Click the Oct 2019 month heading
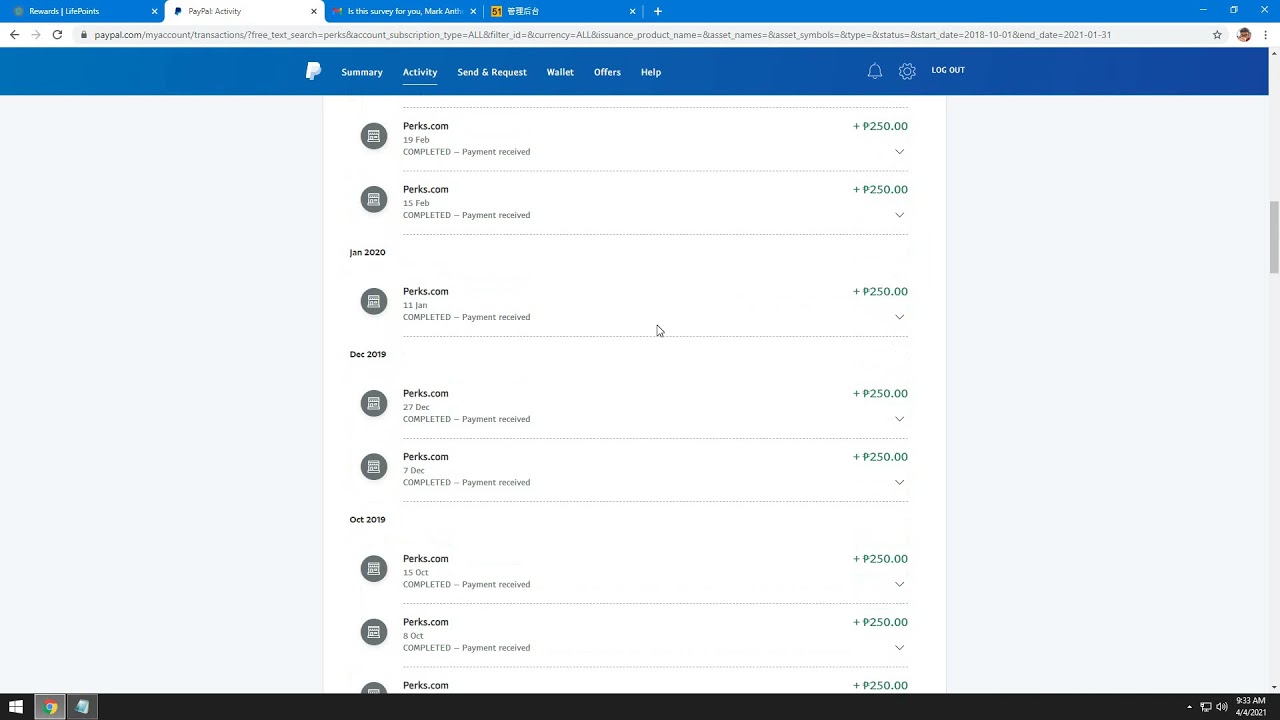The height and width of the screenshot is (720, 1280). pyautogui.click(x=367, y=519)
